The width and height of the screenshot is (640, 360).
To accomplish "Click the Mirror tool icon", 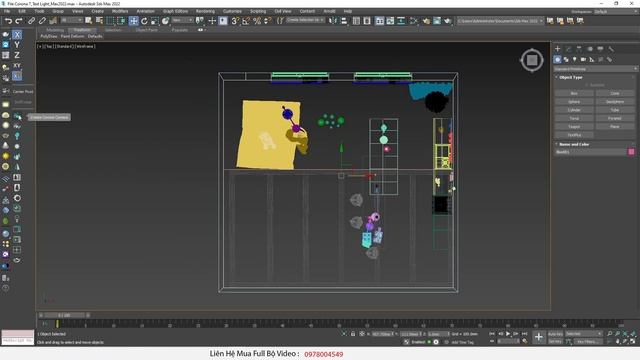I will (x=333, y=20).
